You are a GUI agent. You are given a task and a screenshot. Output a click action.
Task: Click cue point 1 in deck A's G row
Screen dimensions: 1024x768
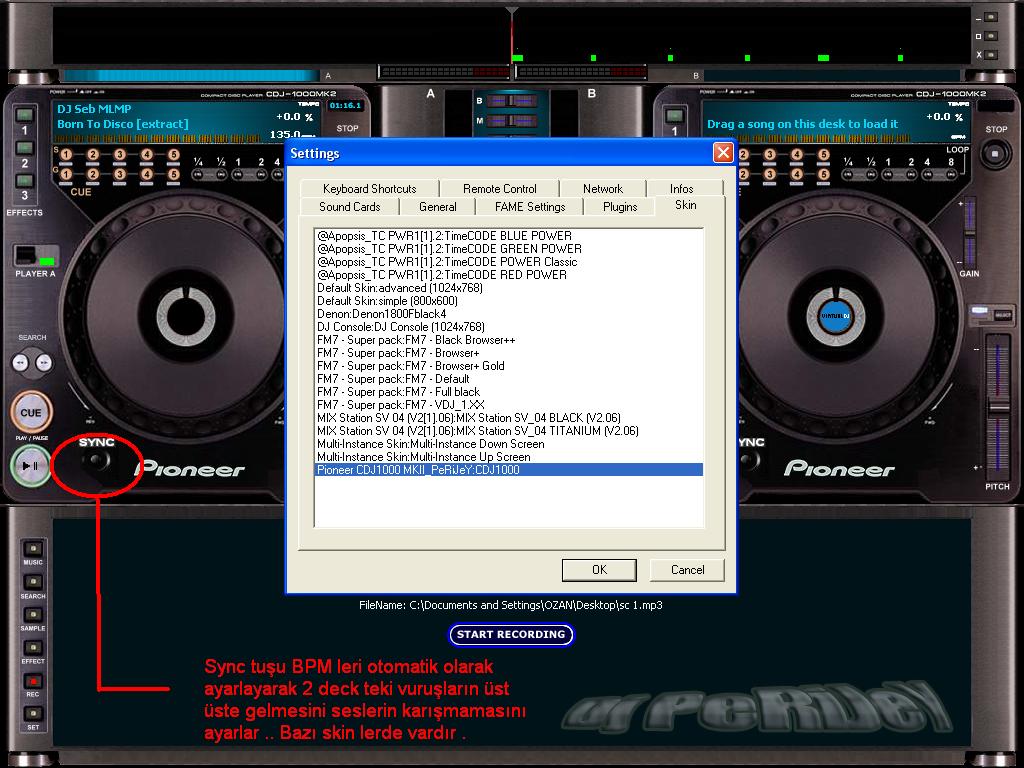coord(66,174)
